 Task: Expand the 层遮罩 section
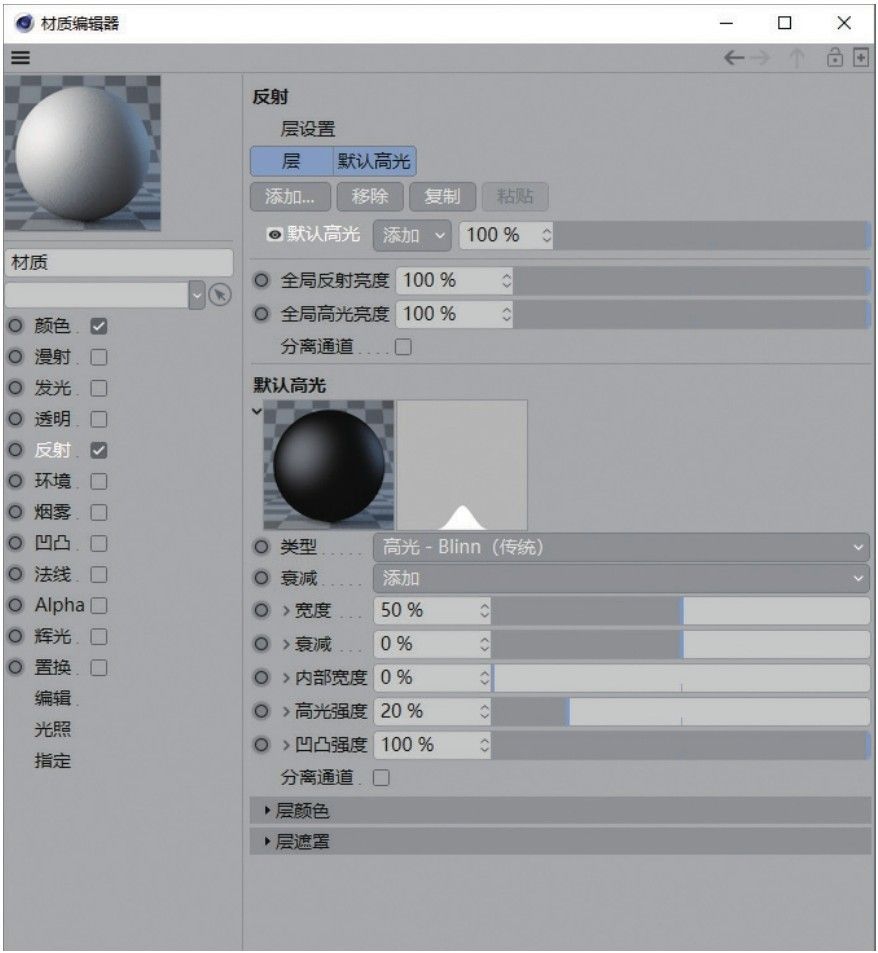[x=560, y=842]
